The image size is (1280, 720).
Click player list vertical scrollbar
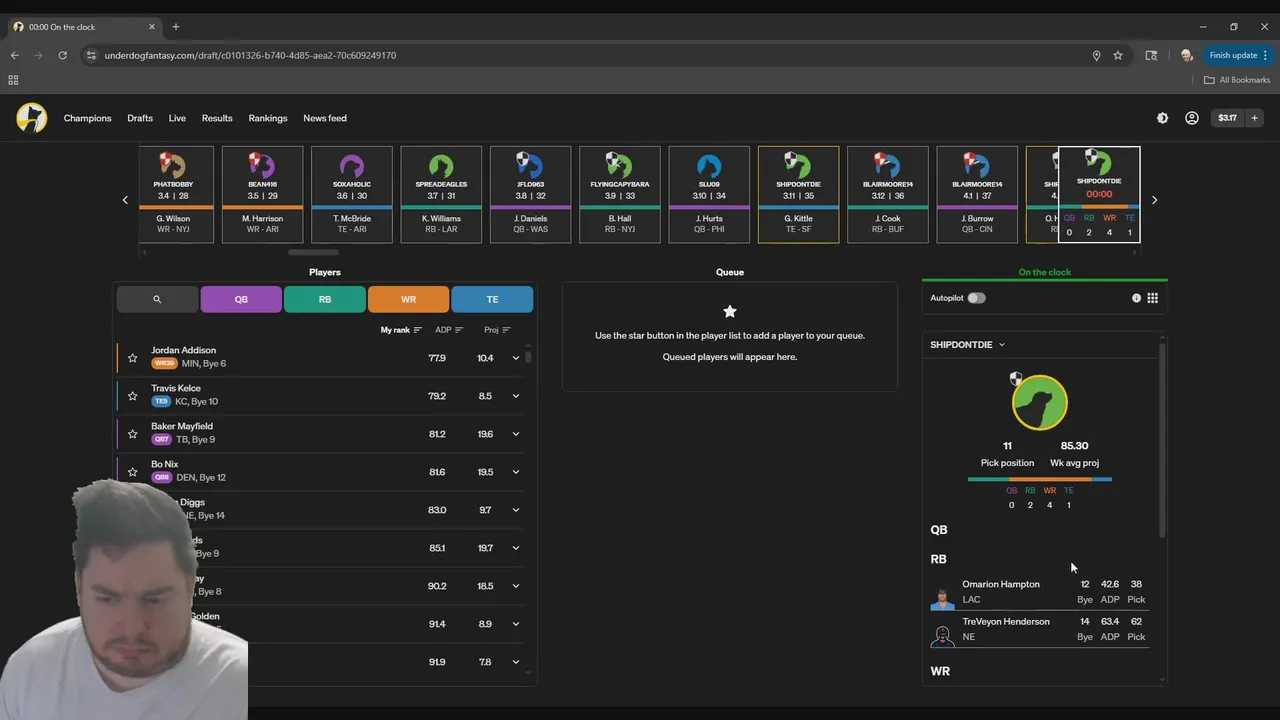[x=528, y=355]
